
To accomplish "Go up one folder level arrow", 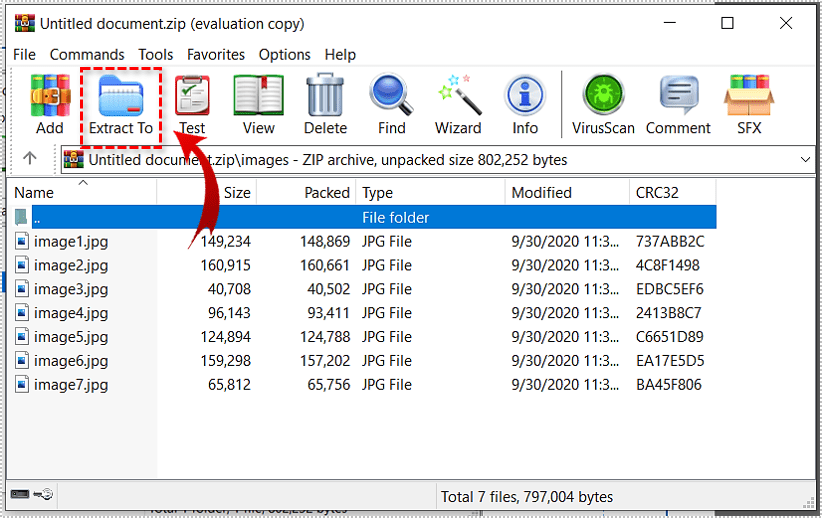I will click(x=30, y=158).
